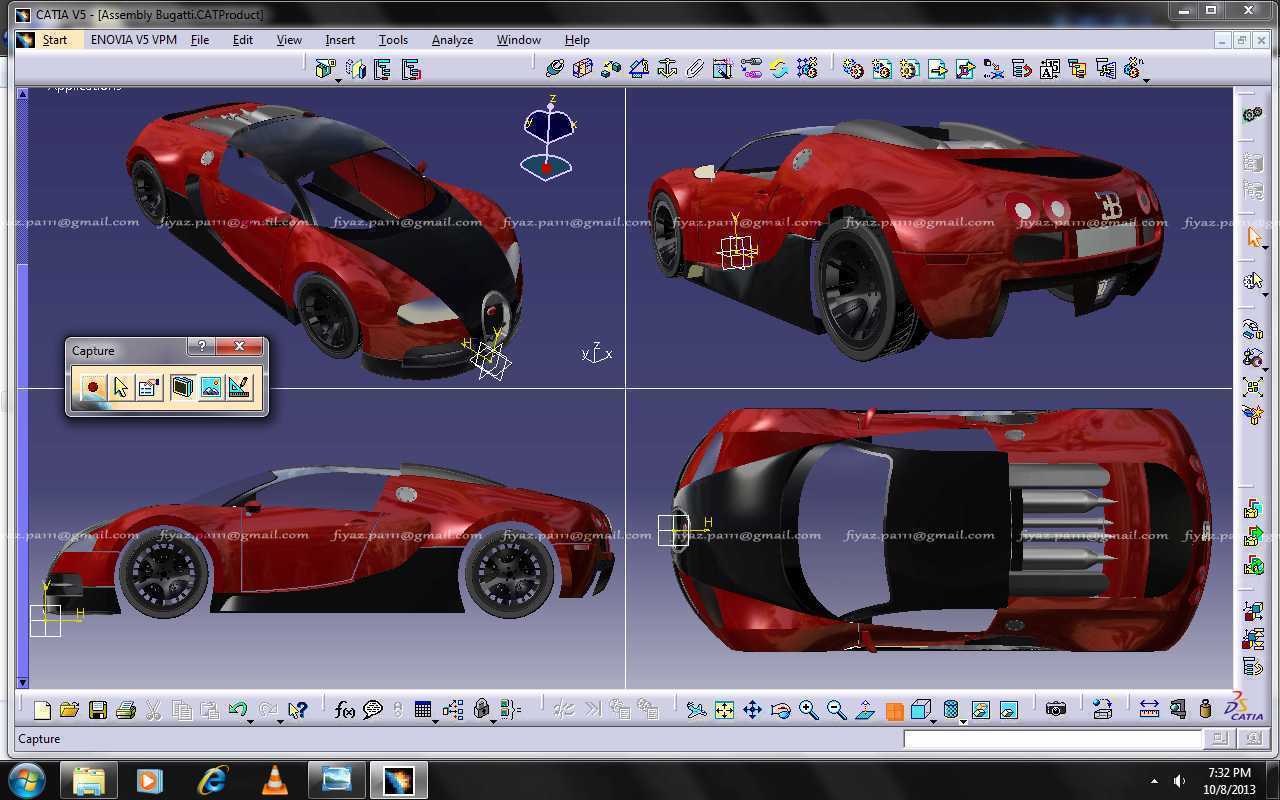Click the paperclip Fix Together icon
The image size is (1280, 800).
[x=695, y=68]
